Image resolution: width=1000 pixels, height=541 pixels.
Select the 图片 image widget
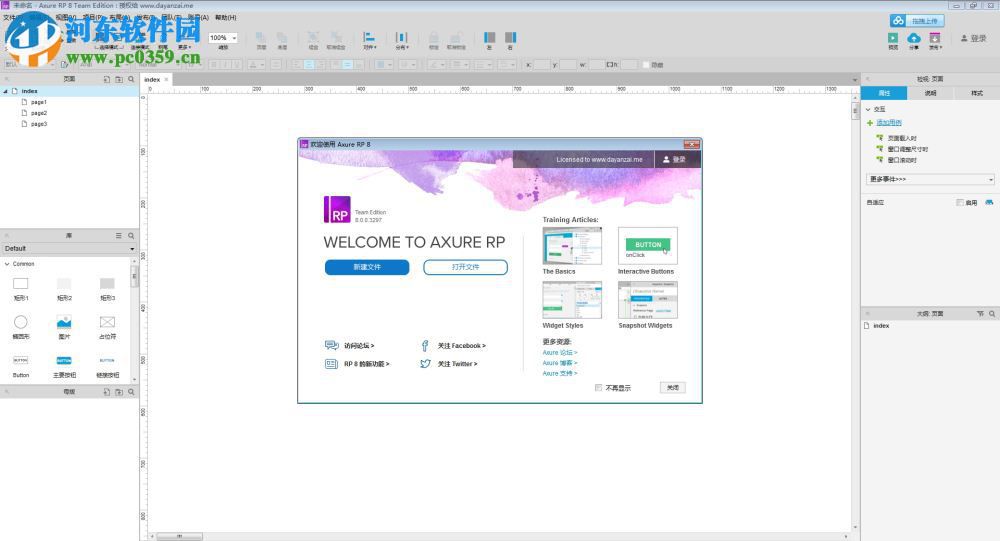click(64, 322)
